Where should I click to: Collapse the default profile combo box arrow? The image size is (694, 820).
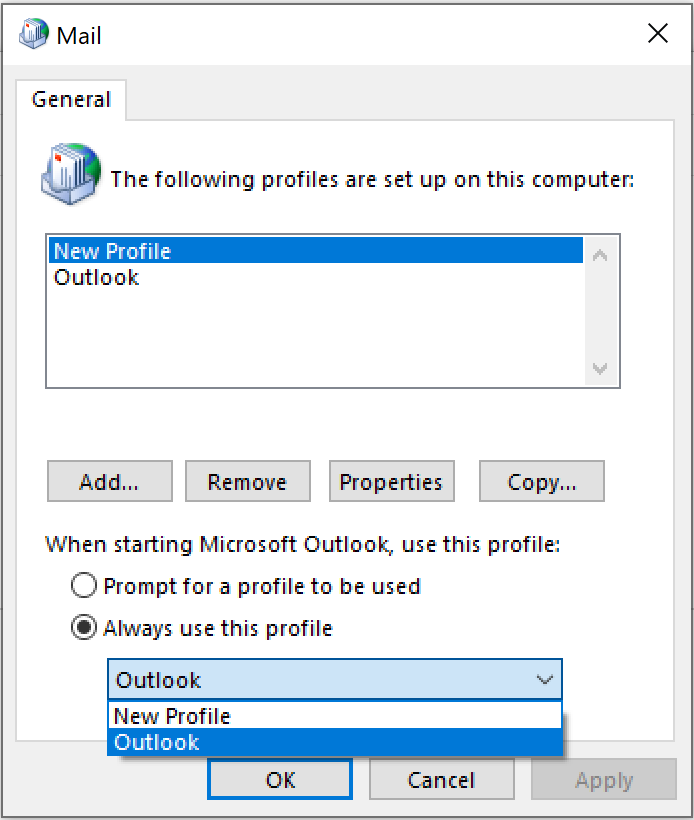544,679
